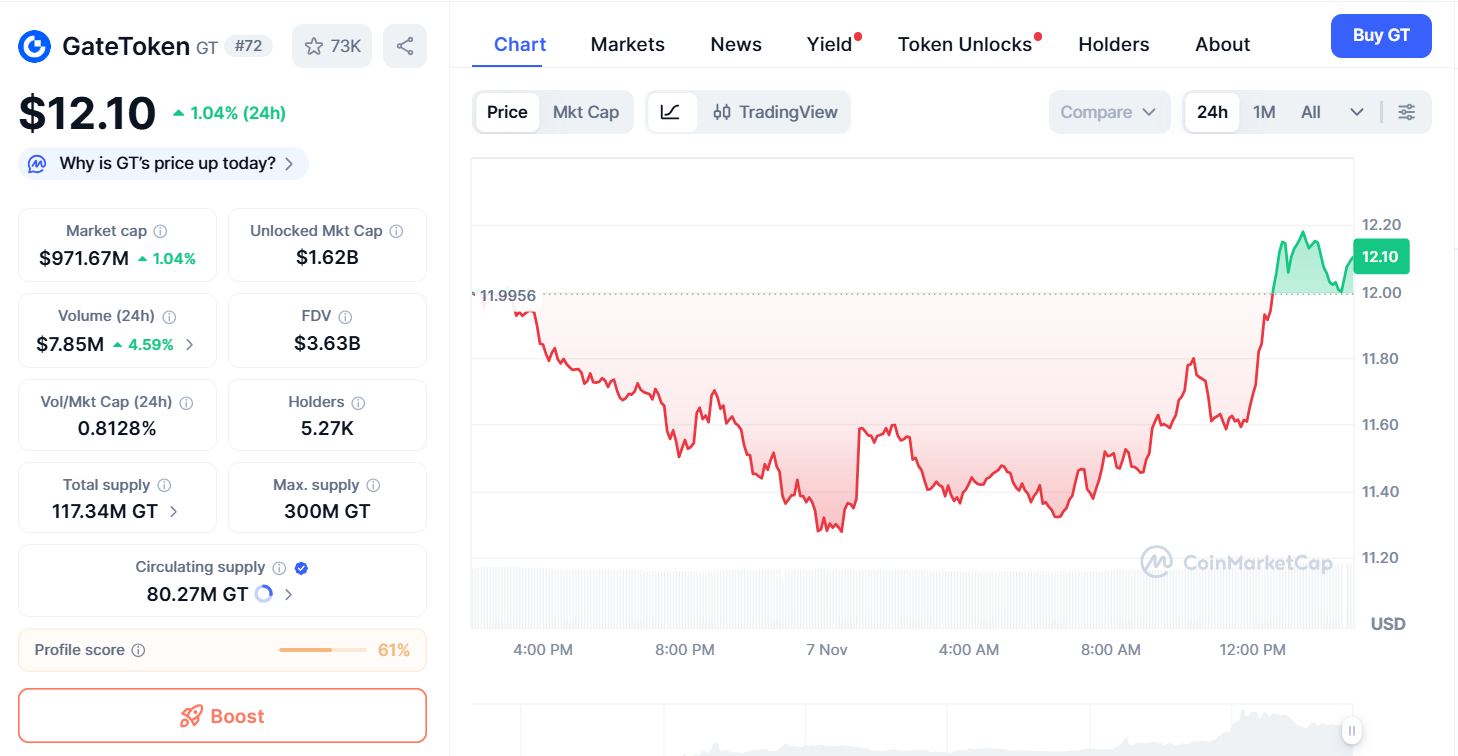Click the share icon next to GateToken

pos(404,45)
